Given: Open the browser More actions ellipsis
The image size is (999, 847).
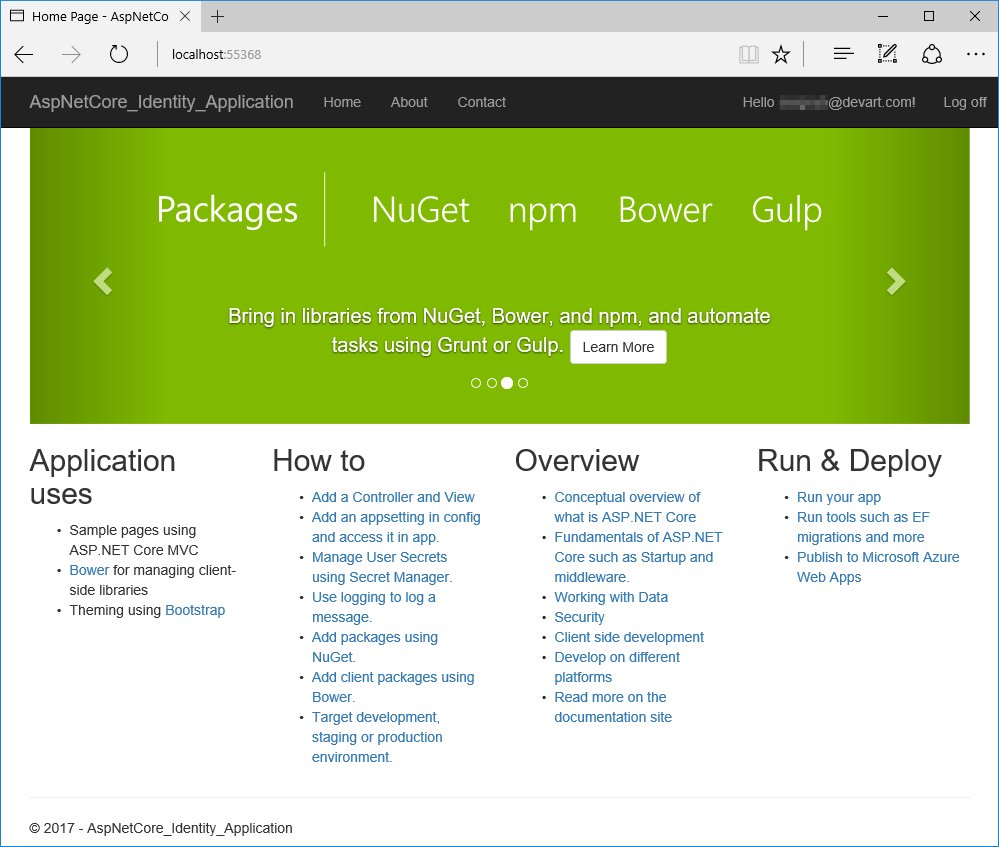Looking at the screenshot, I should (x=975, y=54).
